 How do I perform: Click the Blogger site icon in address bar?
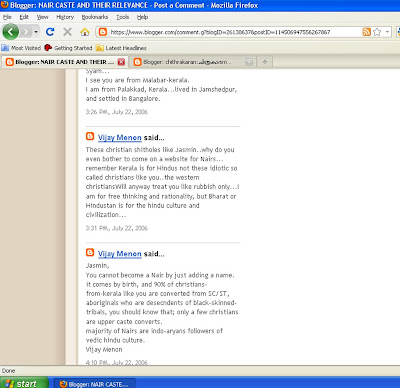coord(103,32)
